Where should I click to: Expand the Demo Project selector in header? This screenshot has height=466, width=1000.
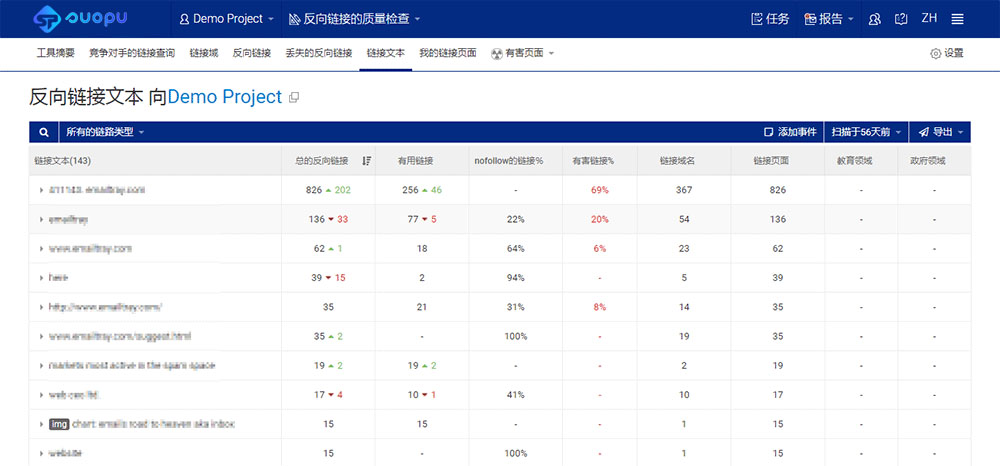pyautogui.click(x=226, y=19)
